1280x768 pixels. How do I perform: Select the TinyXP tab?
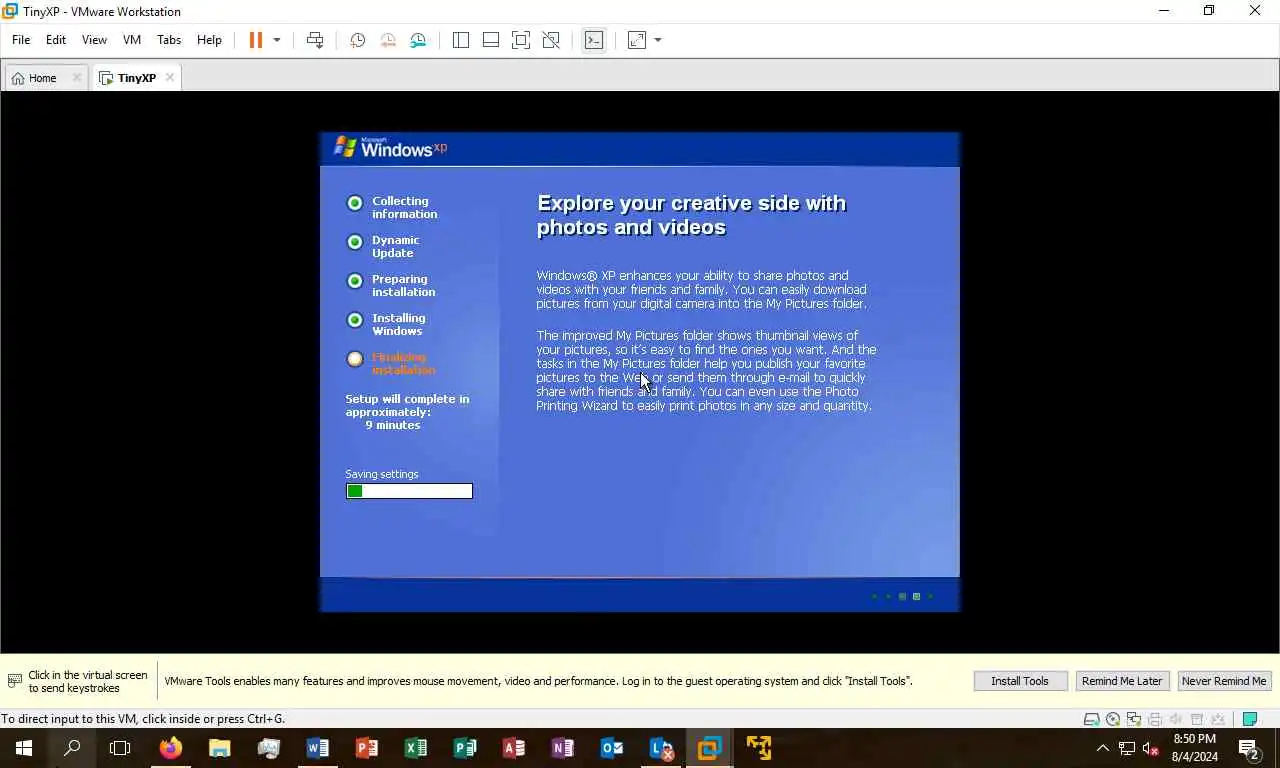(x=136, y=78)
